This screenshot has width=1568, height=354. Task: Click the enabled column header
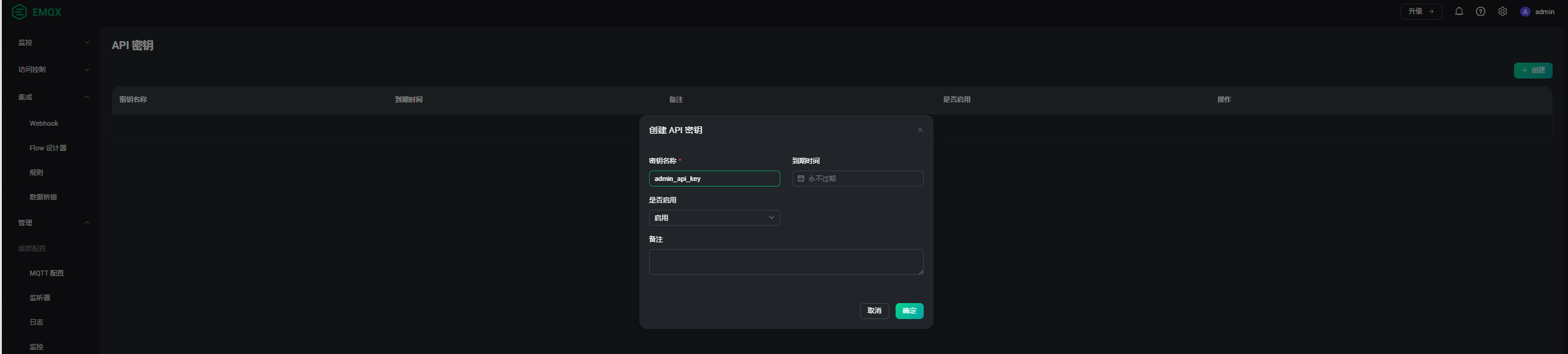(956, 99)
